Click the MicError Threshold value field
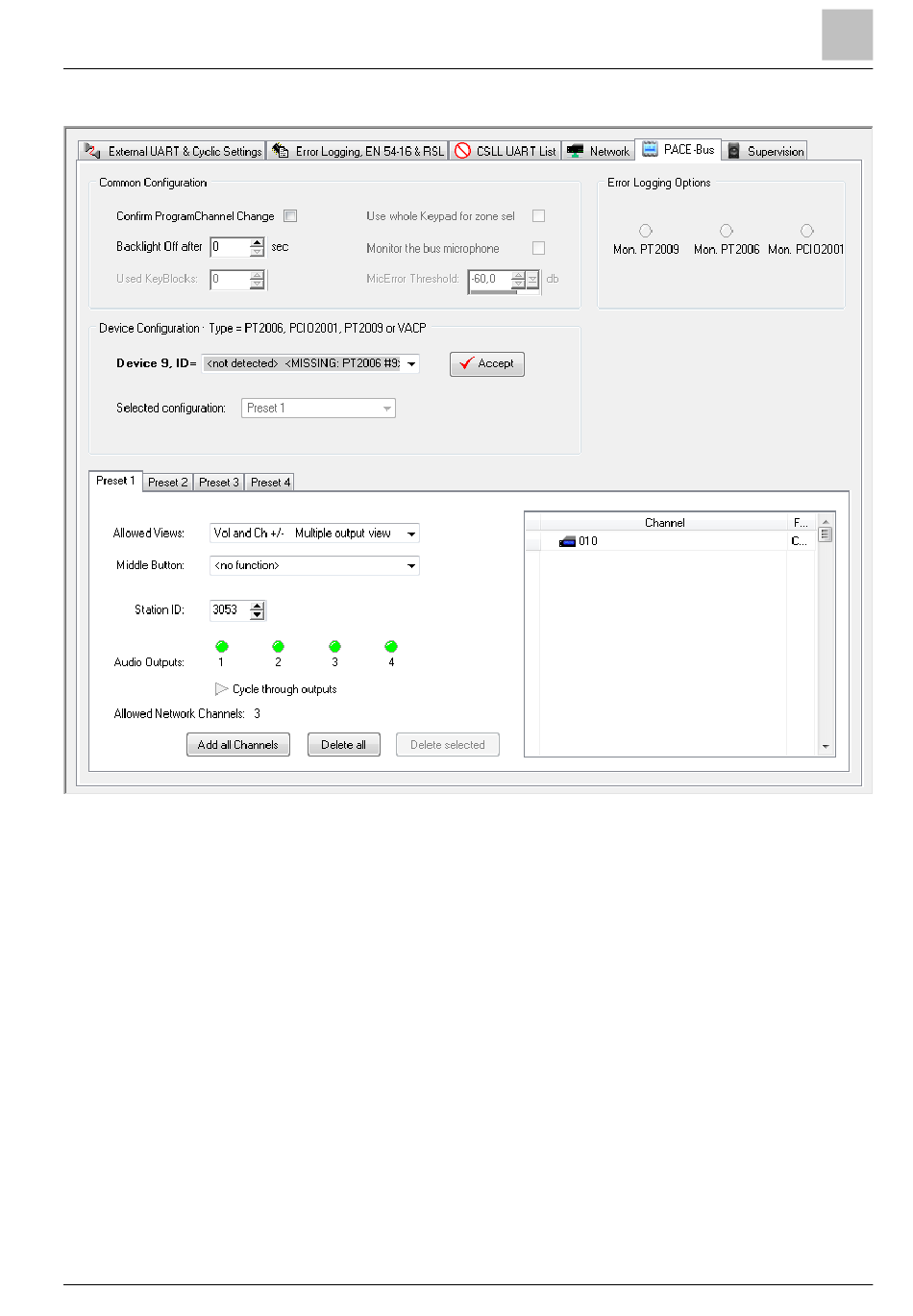The height and width of the screenshot is (1316, 913). [x=490, y=280]
